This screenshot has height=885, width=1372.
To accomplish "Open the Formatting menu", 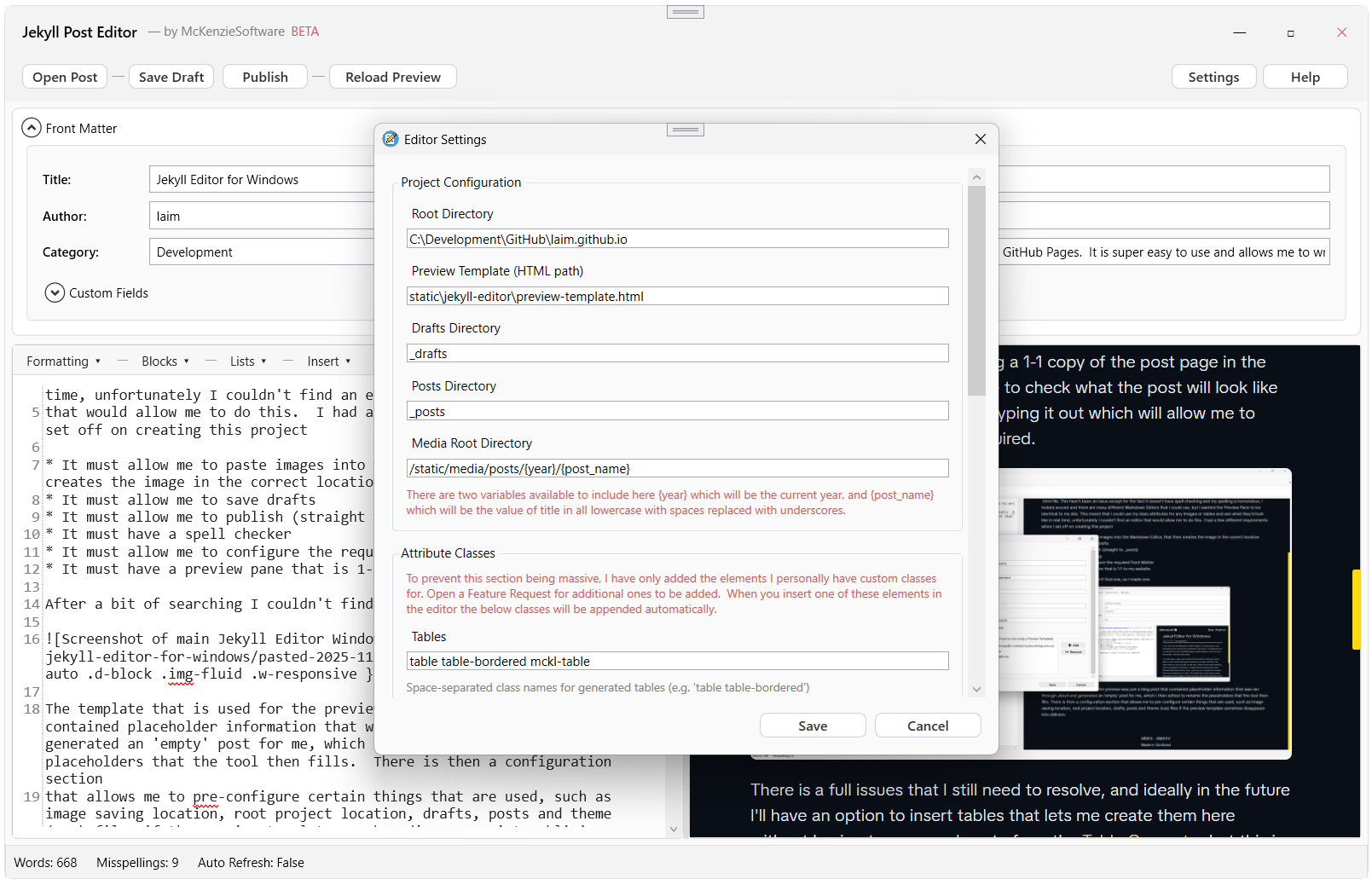I will click(x=62, y=361).
